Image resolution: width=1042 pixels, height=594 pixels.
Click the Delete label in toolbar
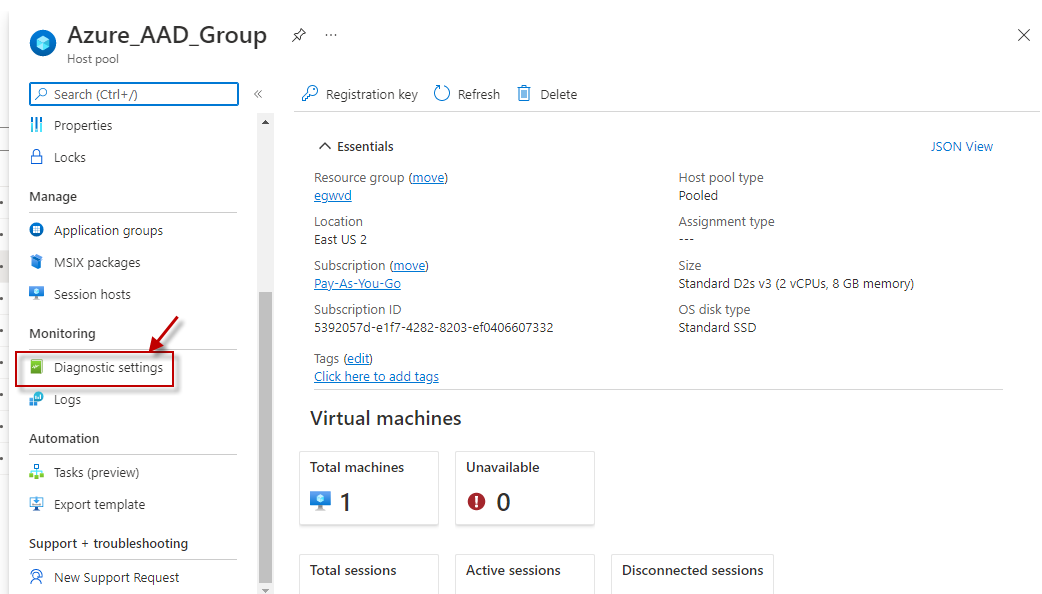pos(558,94)
